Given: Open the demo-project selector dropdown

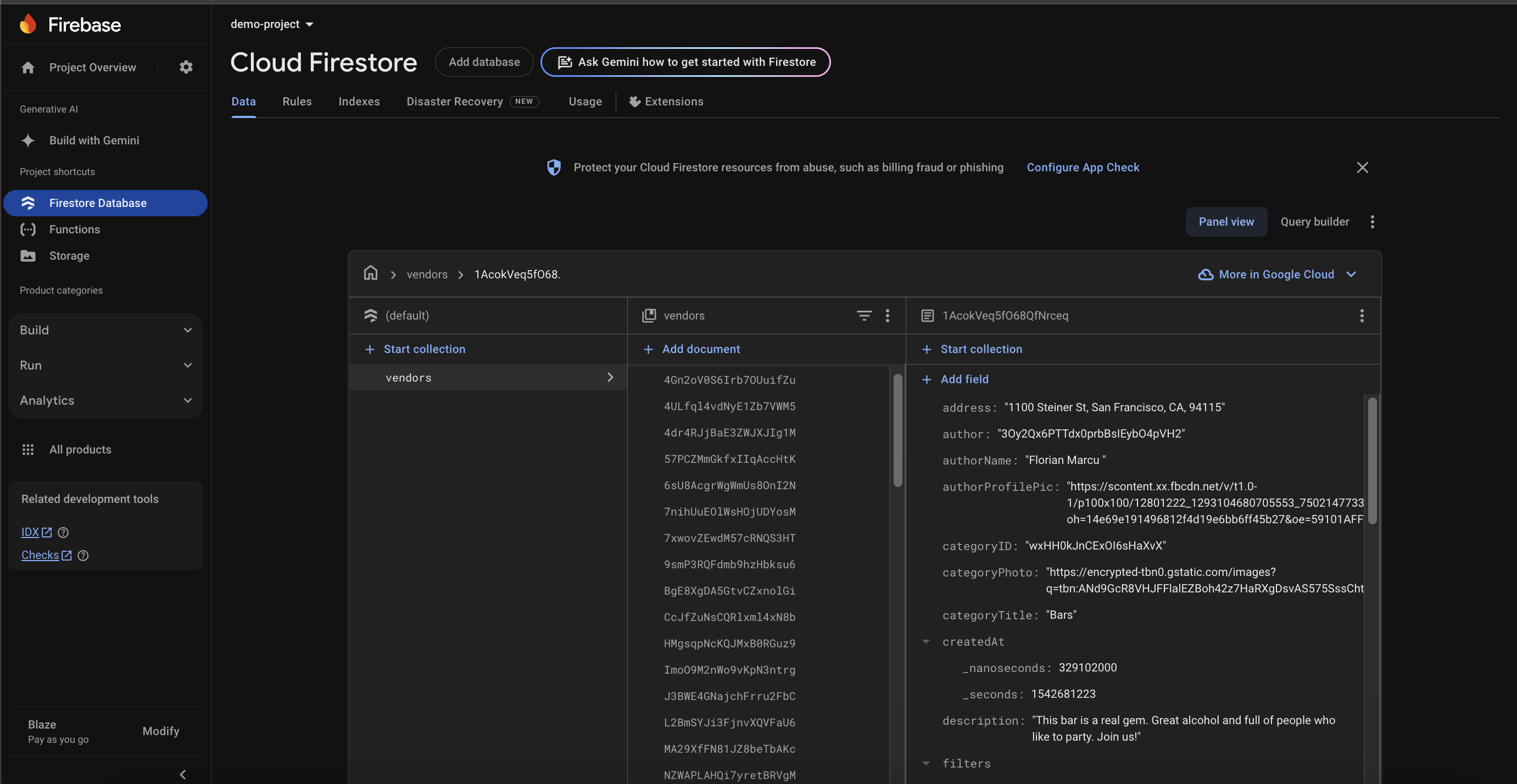Looking at the screenshot, I should point(272,24).
